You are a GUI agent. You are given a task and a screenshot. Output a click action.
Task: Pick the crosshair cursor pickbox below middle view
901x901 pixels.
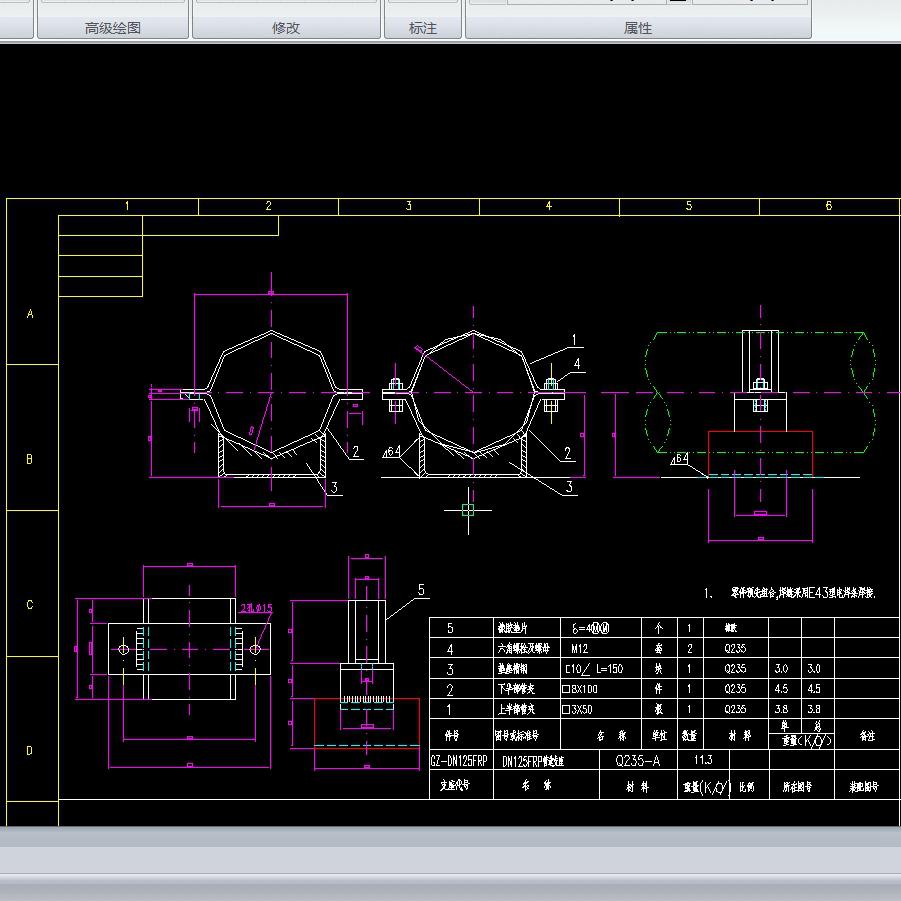[468, 510]
